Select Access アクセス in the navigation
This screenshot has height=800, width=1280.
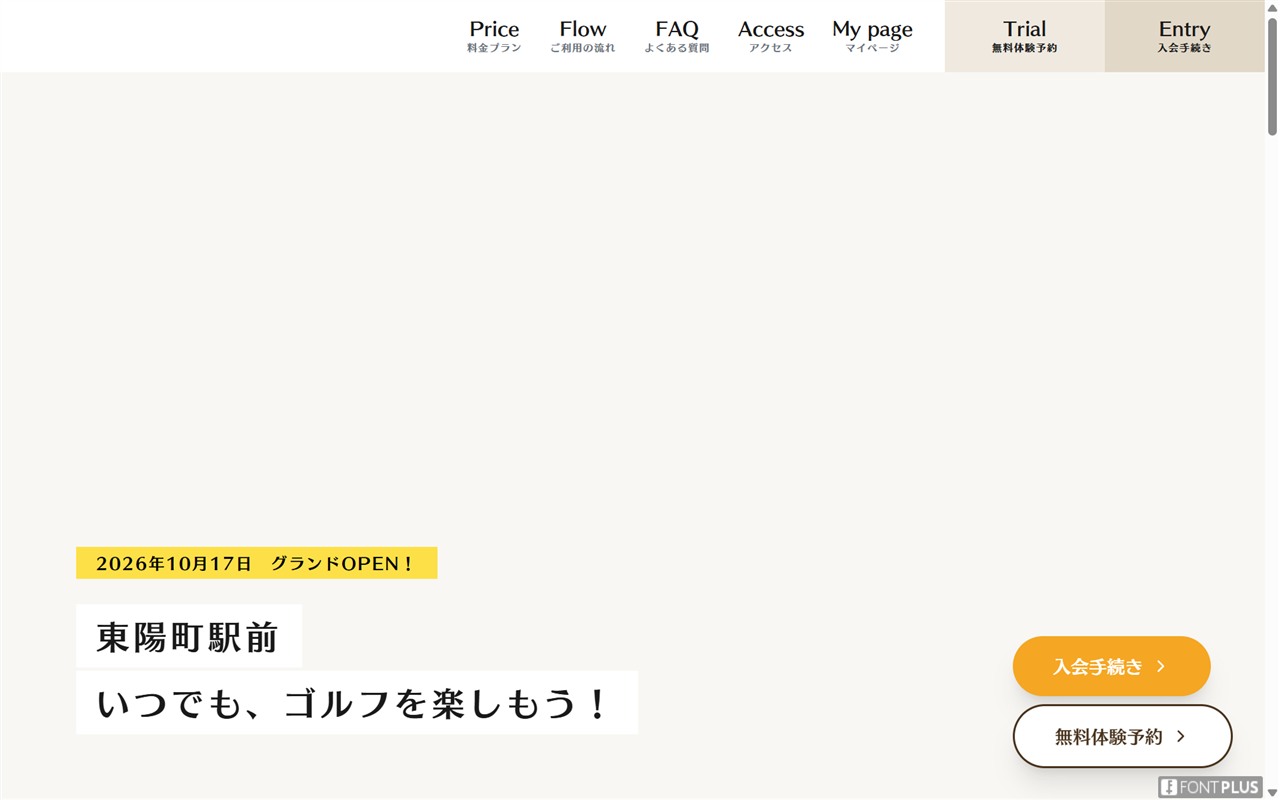[771, 36]
